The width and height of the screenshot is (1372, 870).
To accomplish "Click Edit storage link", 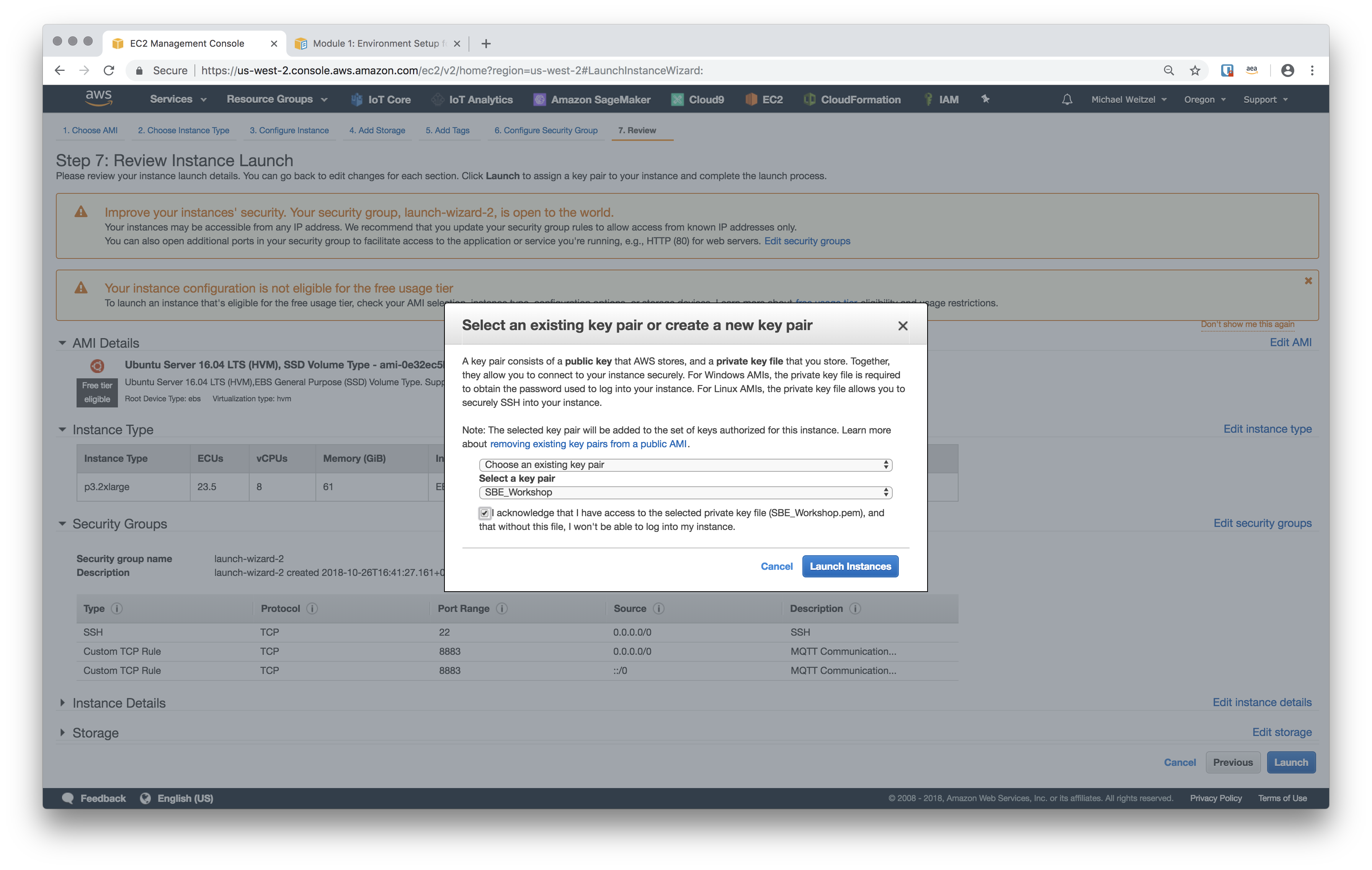I will [x=1282, y=732].
